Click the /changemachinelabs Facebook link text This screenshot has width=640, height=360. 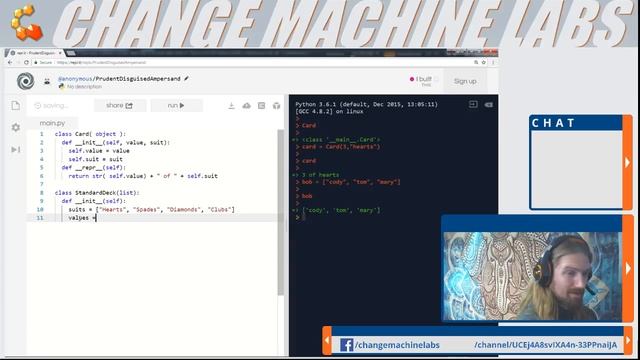[x=397, y=345]
